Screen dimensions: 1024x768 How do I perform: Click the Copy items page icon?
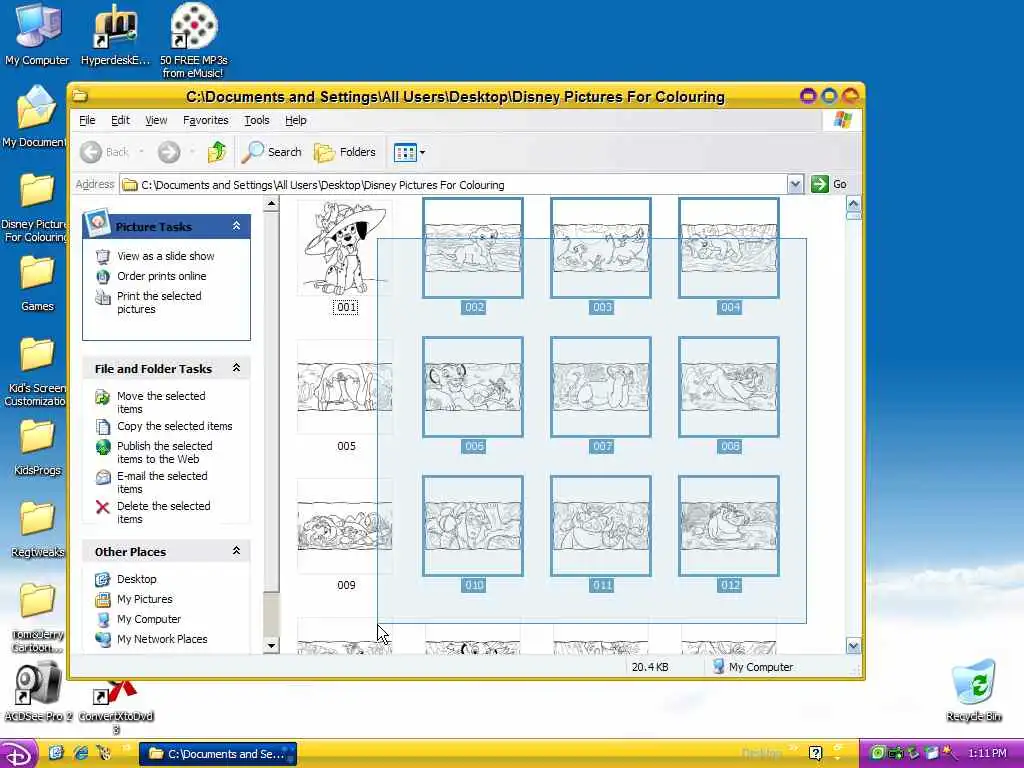[103, 426]
